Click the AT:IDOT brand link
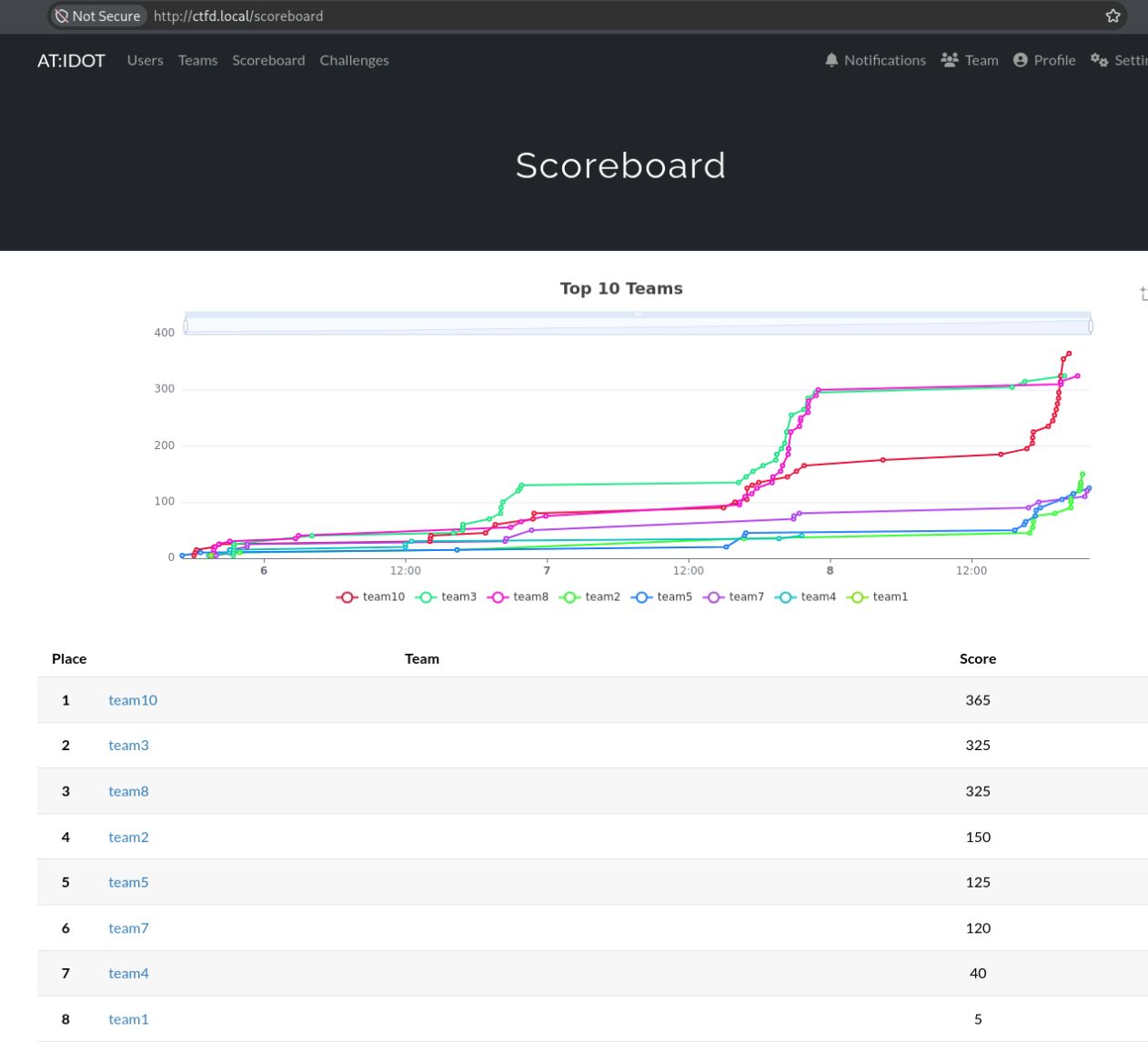 tap(71, 60)
